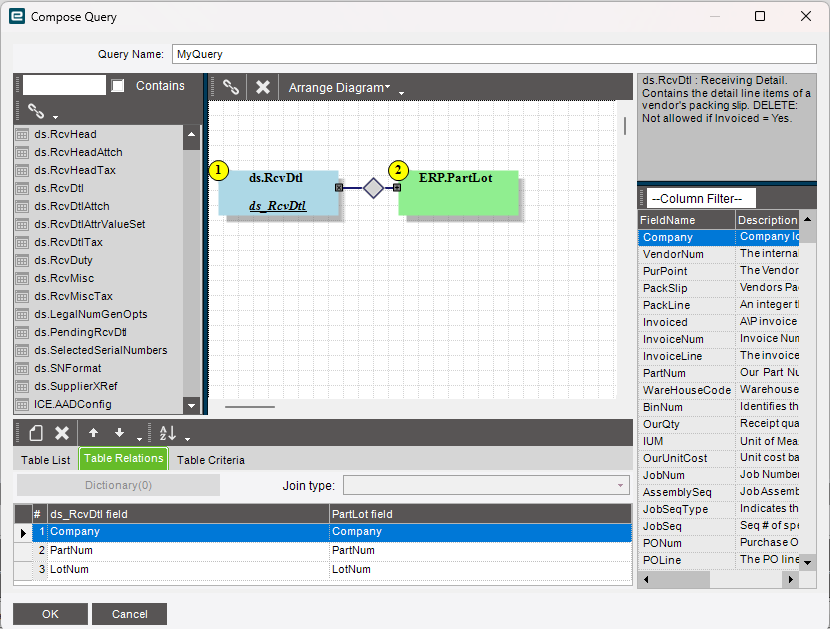Open the Arrange Diagram dropdown
830x629 pixels.
pos(339,87)
